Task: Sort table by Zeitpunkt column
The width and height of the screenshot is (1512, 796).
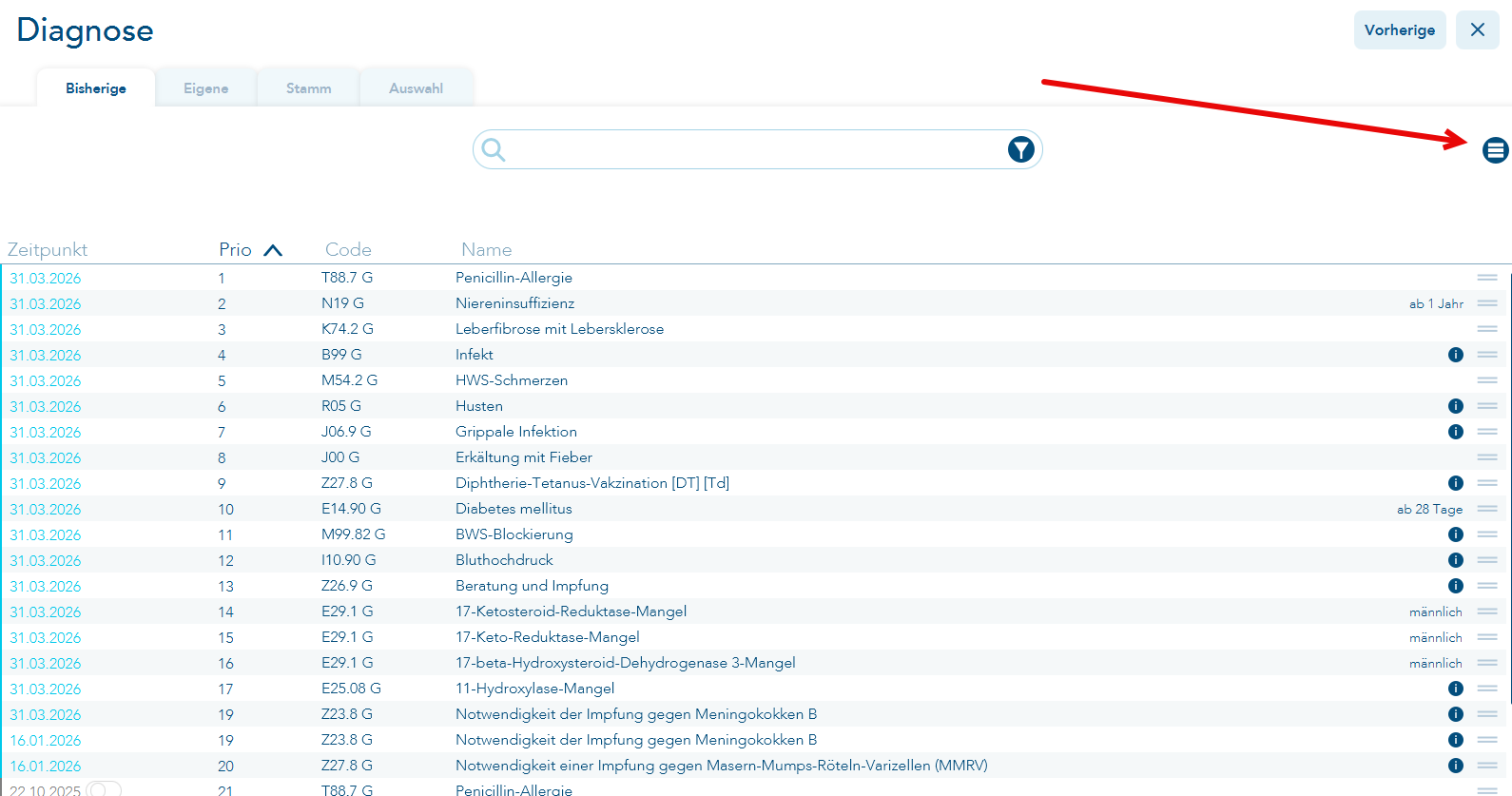Action: (48, 250)
